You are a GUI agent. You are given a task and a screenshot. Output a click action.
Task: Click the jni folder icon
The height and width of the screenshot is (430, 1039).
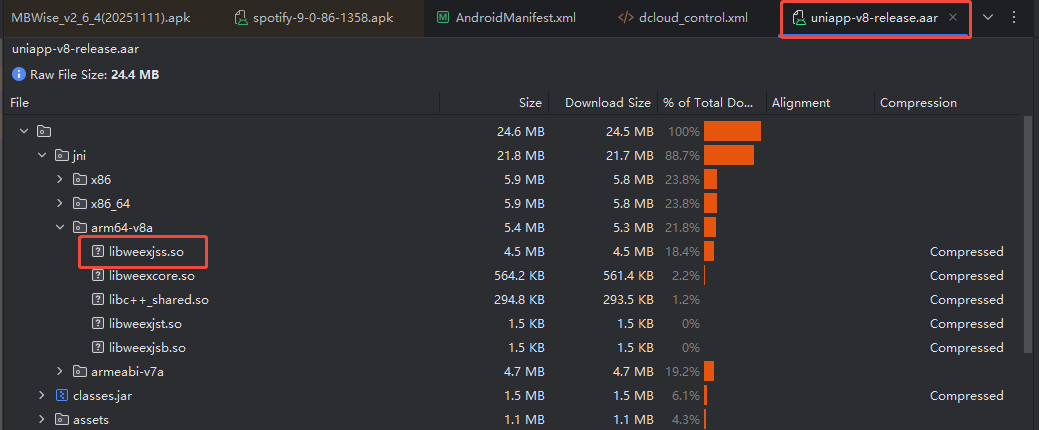click(62, 155)
